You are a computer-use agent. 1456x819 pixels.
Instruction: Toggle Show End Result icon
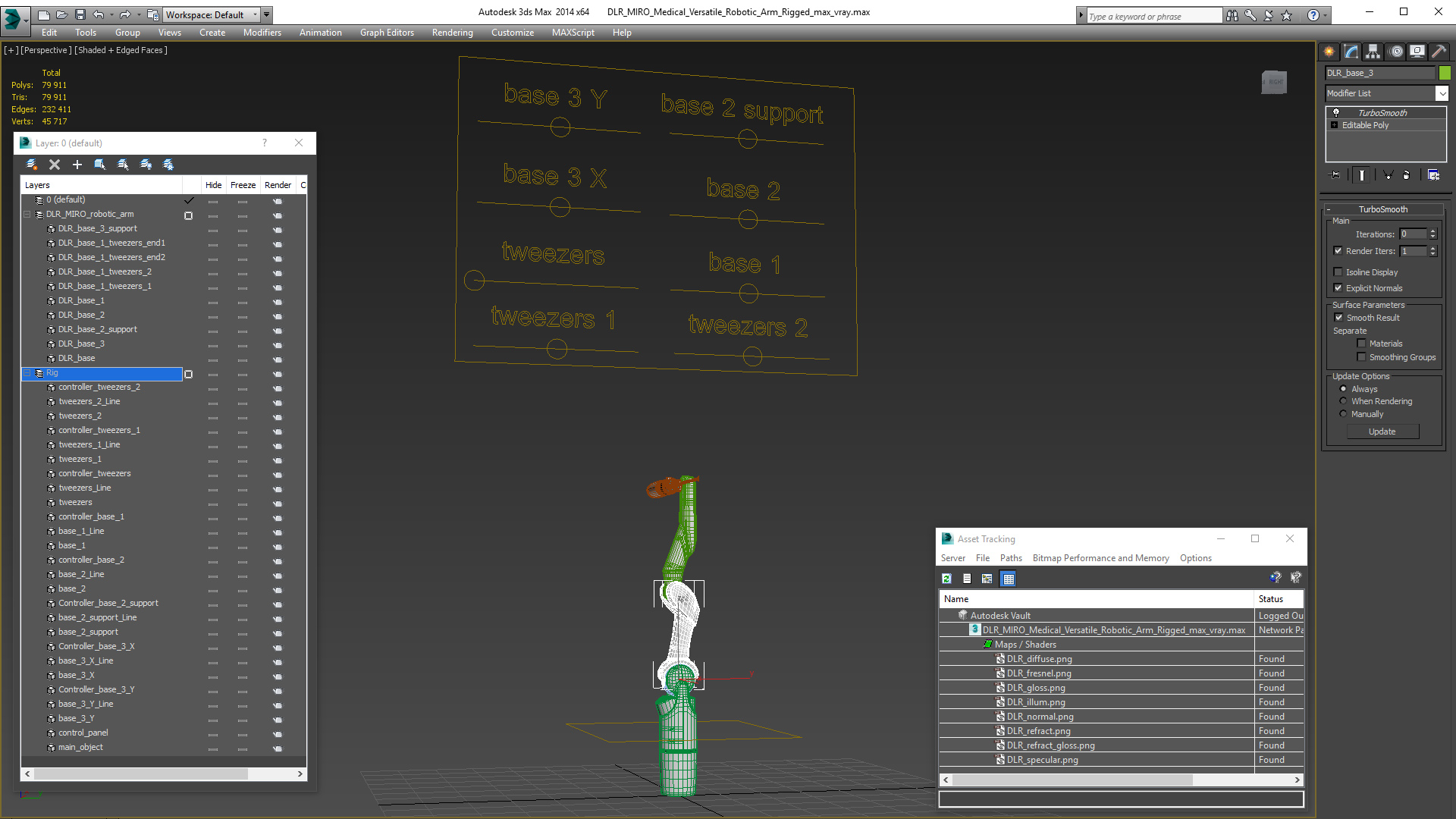(x=1362, y=175)
